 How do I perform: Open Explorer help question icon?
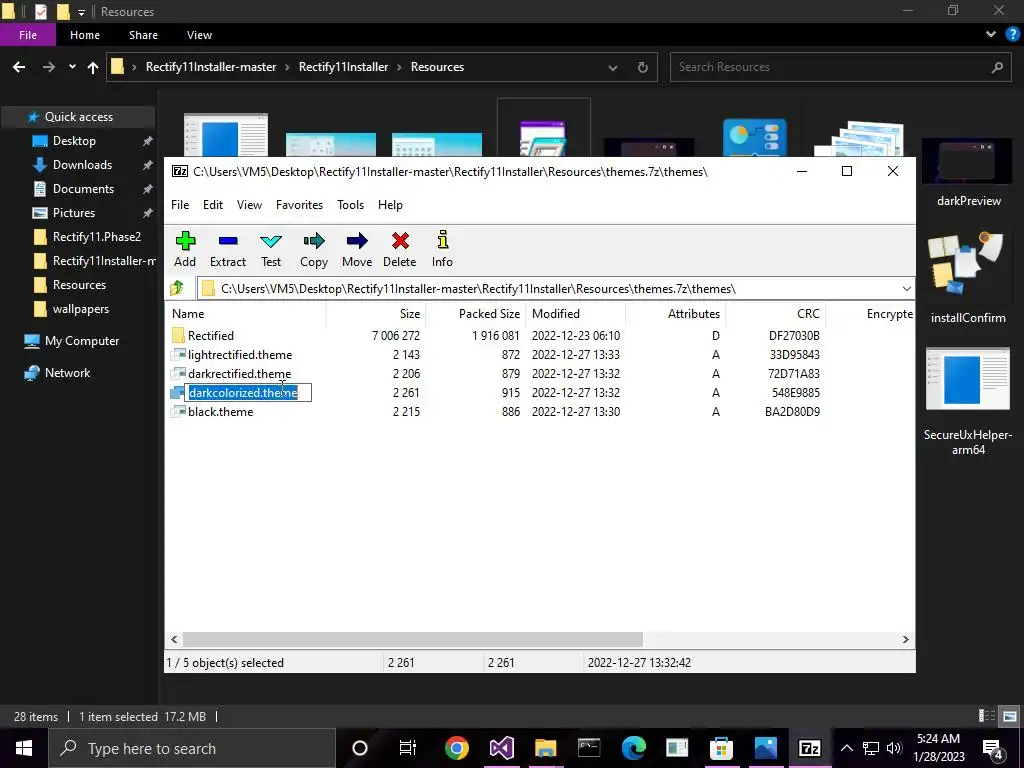pos(1014,35)
